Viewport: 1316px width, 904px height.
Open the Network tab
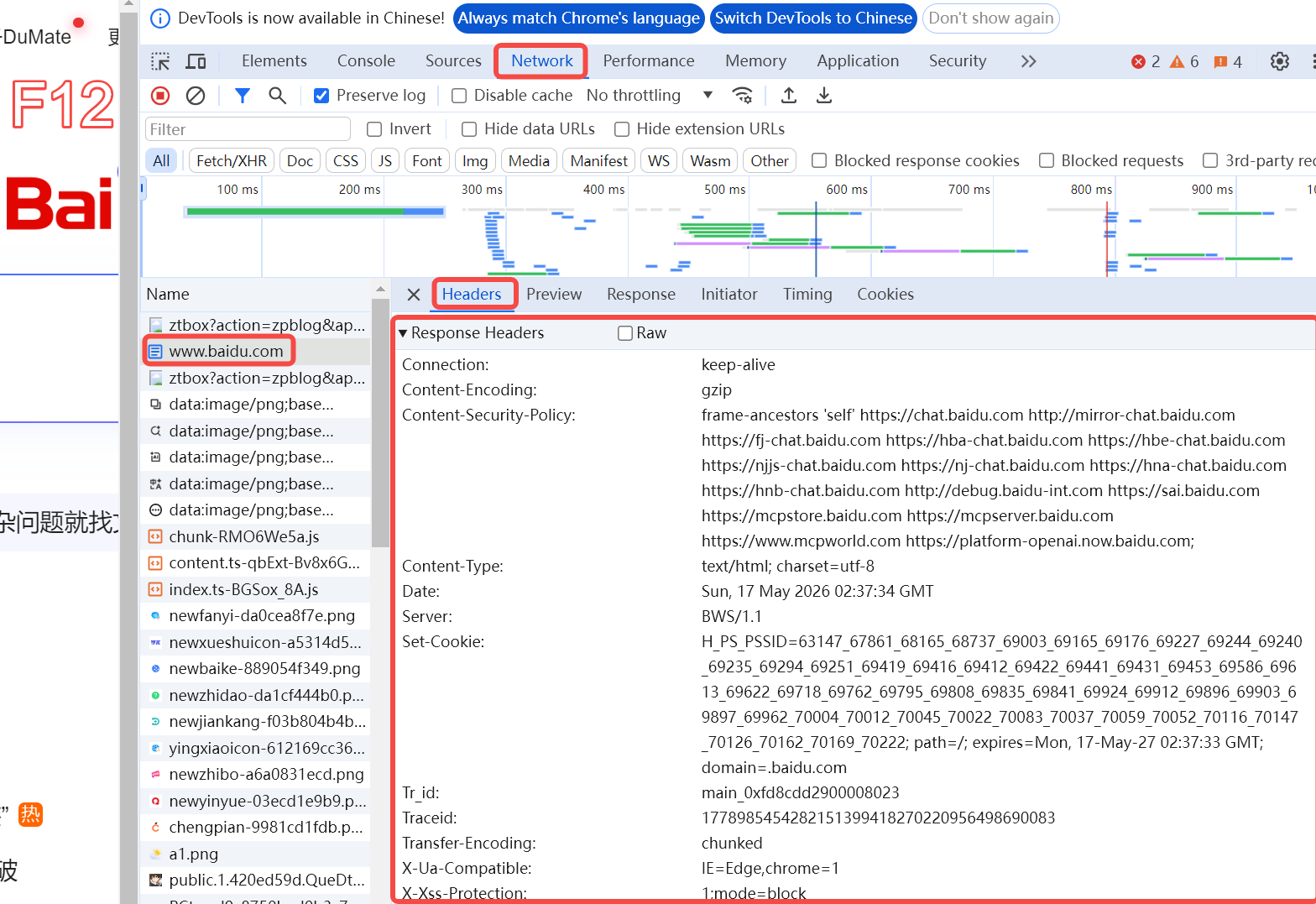541,61
